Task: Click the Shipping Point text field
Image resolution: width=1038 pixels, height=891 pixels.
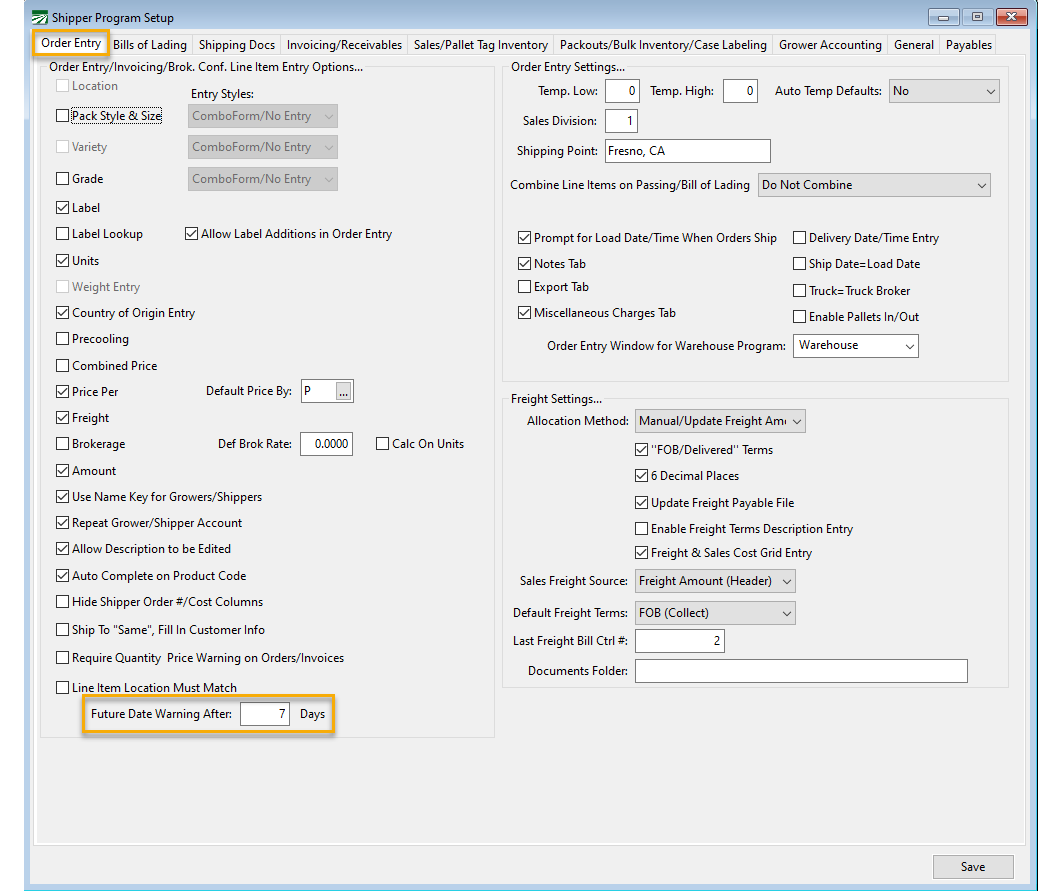Action: coord(687,151)
